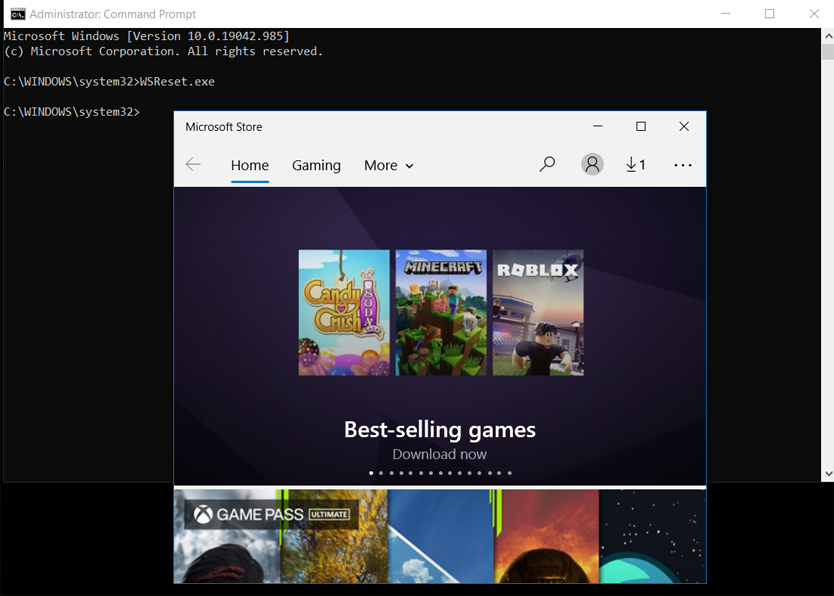Click Command Prompt scrollbar up arrow
Image resolution: width=834 pixels, height=596 pixels.
(828, 36)
